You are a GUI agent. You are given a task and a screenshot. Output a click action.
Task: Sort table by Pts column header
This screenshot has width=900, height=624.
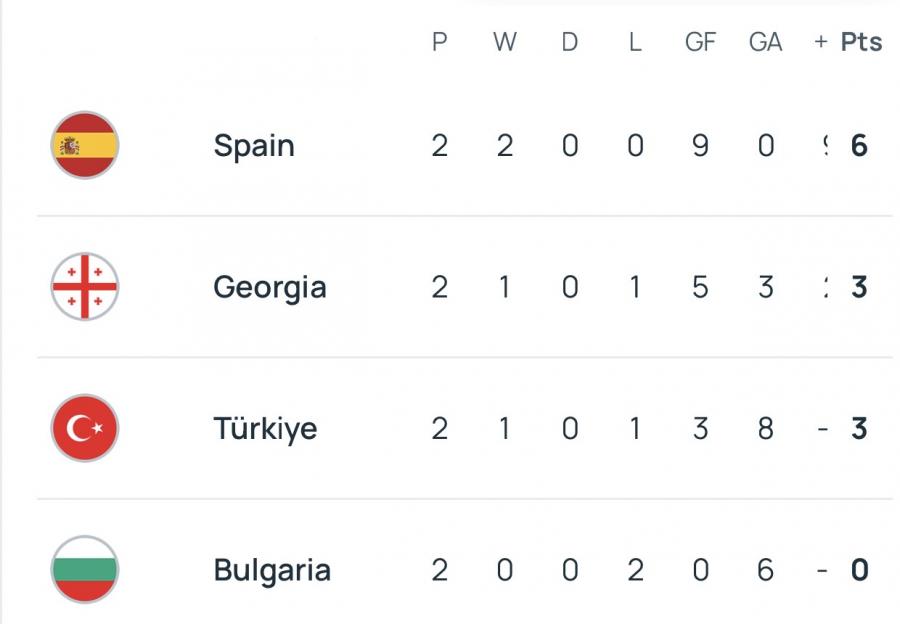pos(861,42)
